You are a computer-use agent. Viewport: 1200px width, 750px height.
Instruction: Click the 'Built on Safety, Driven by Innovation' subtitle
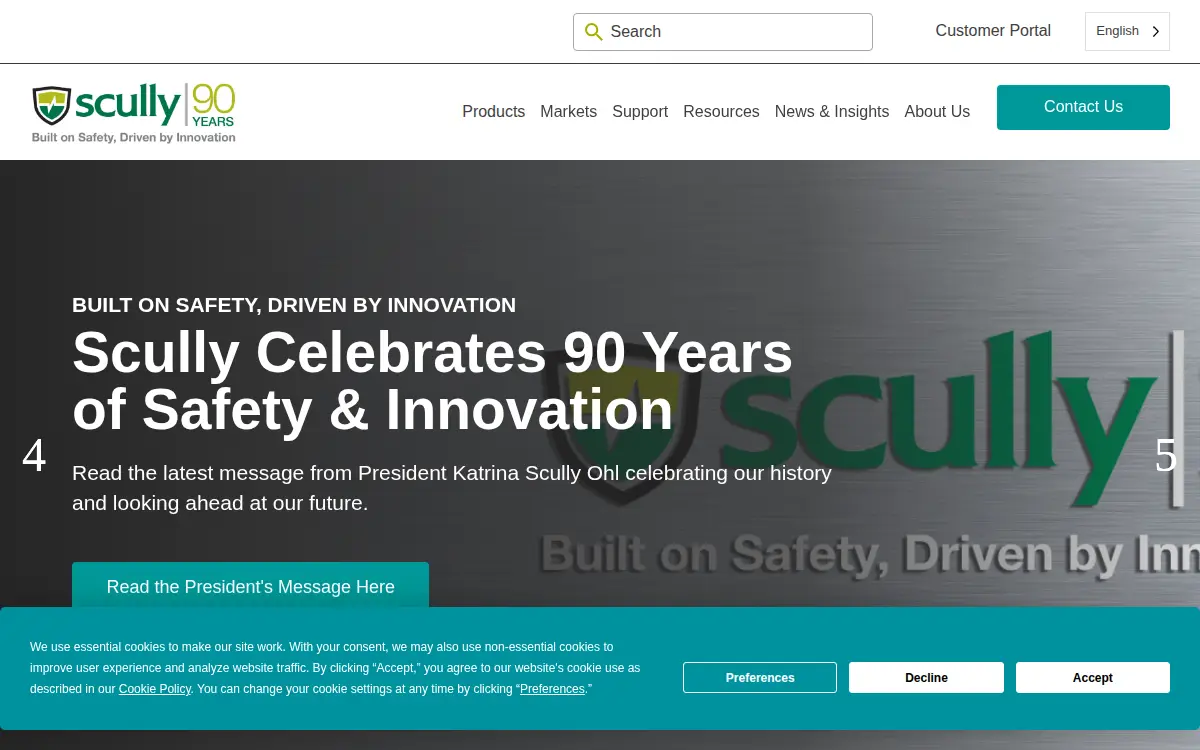pyautogui.click(x=294, y=305)
